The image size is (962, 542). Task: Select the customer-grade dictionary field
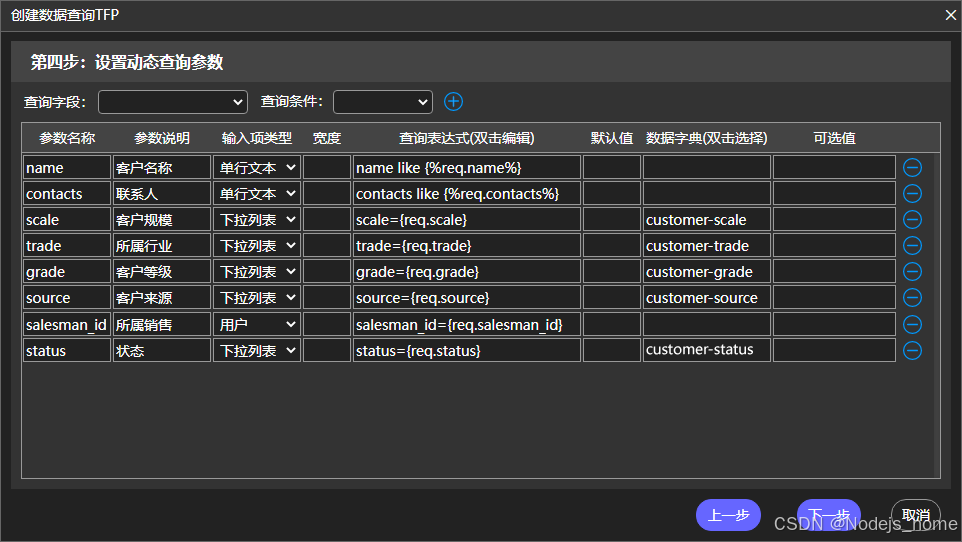pos(707,272)
